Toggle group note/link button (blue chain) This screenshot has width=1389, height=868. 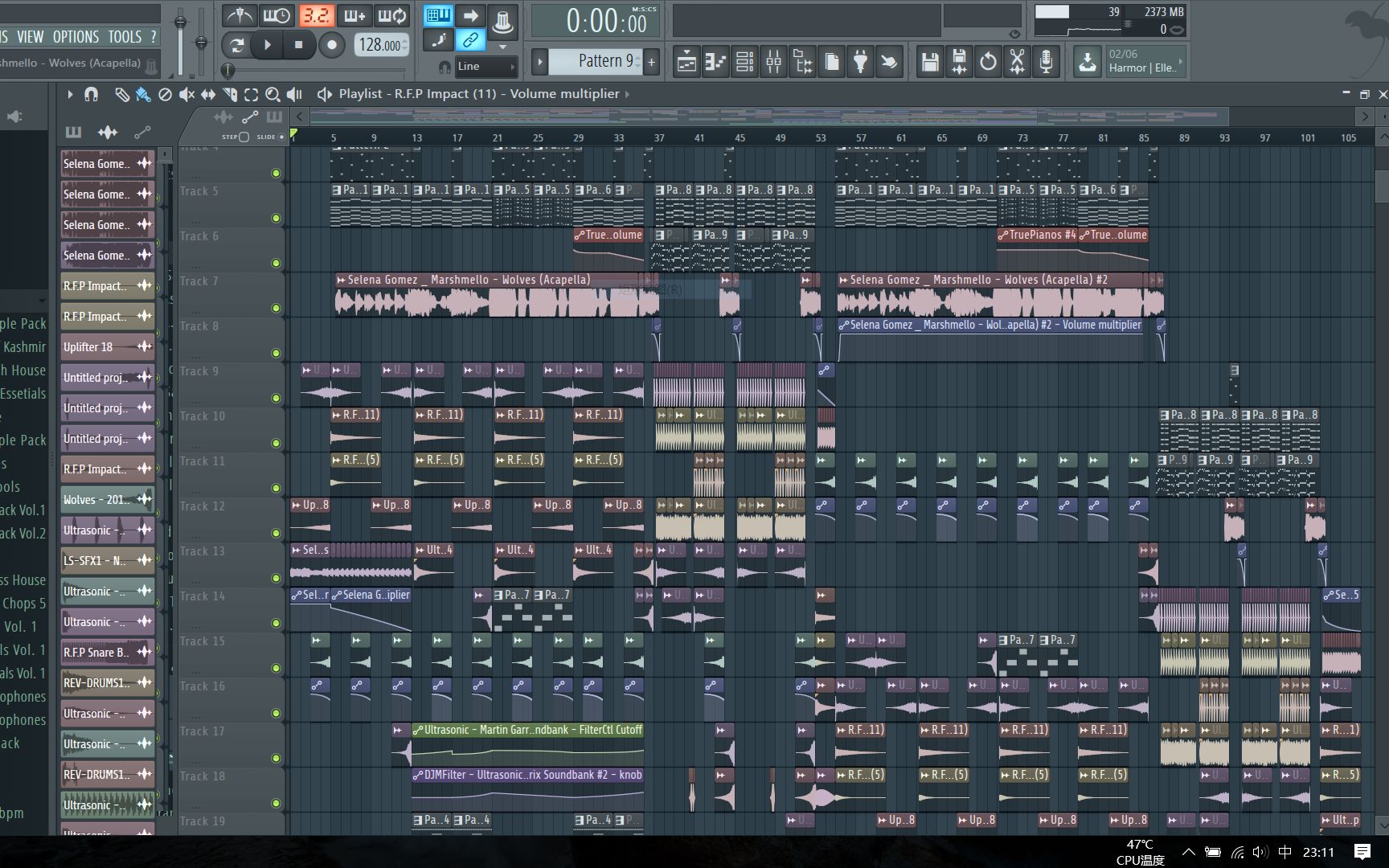[x=471, y=39]
